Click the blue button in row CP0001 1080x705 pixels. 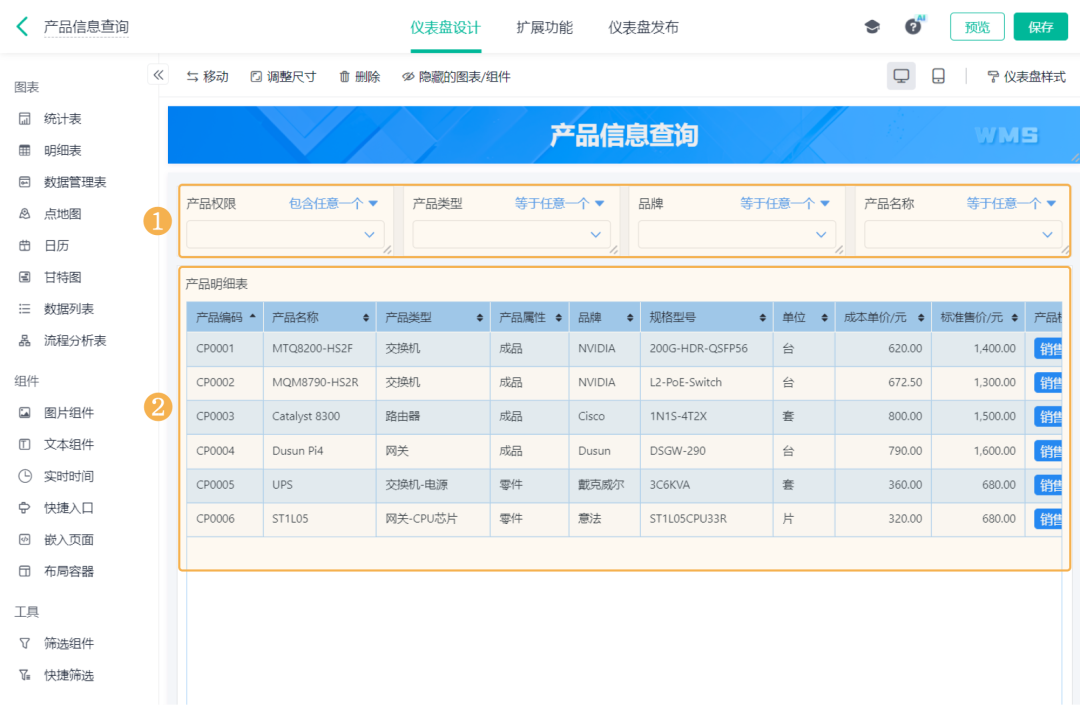click(x=1048, y=349)
